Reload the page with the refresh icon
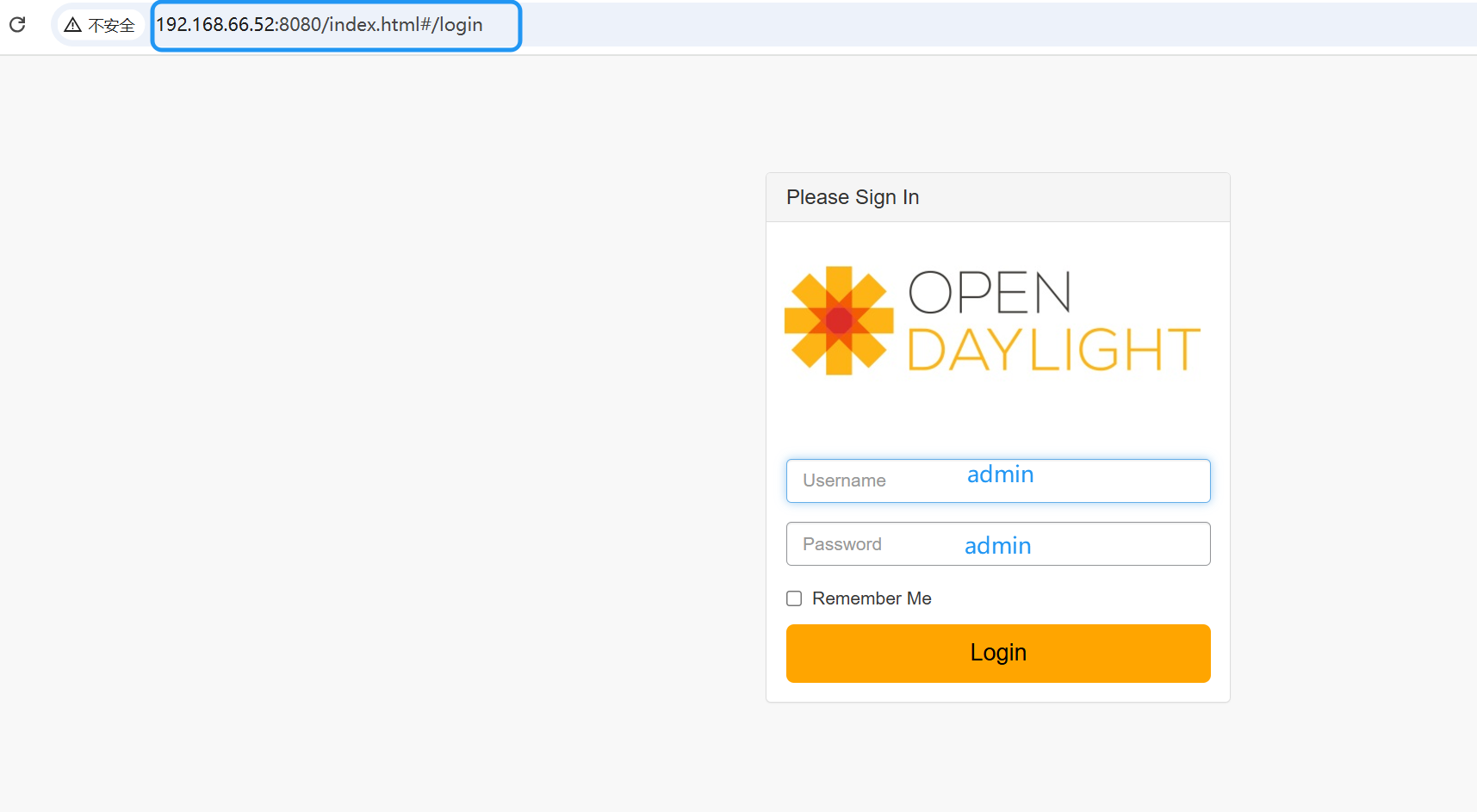The image size is (1477, 812). 17,24
